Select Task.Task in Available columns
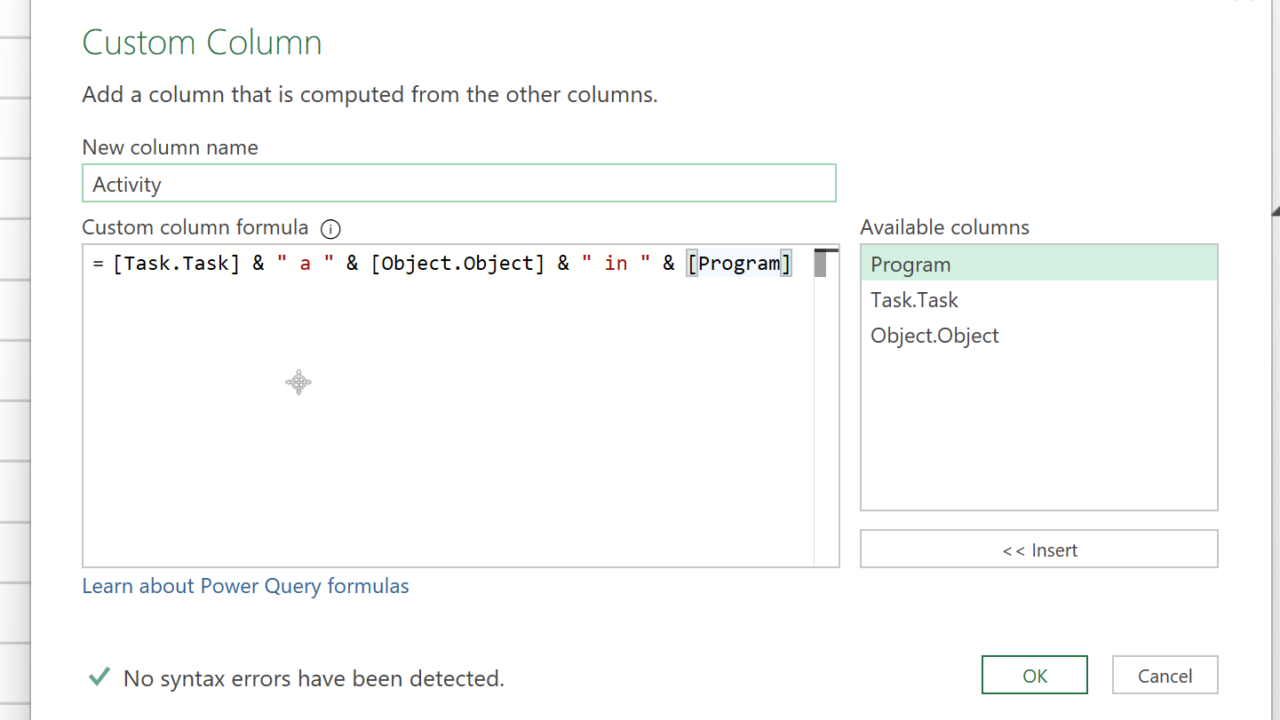The image size is (1280, 720). [x=1038, y=300]
